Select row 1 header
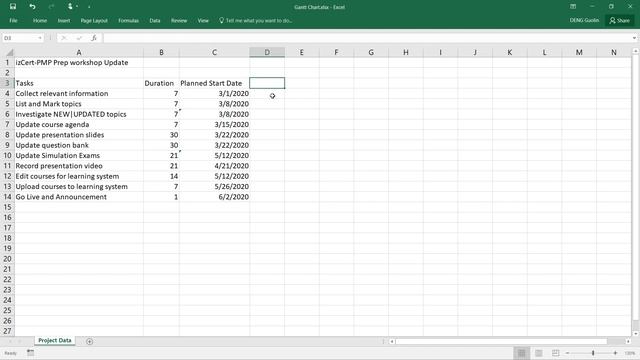The height and width of the screenshot is (360, 640). click(x=7, y=62)
